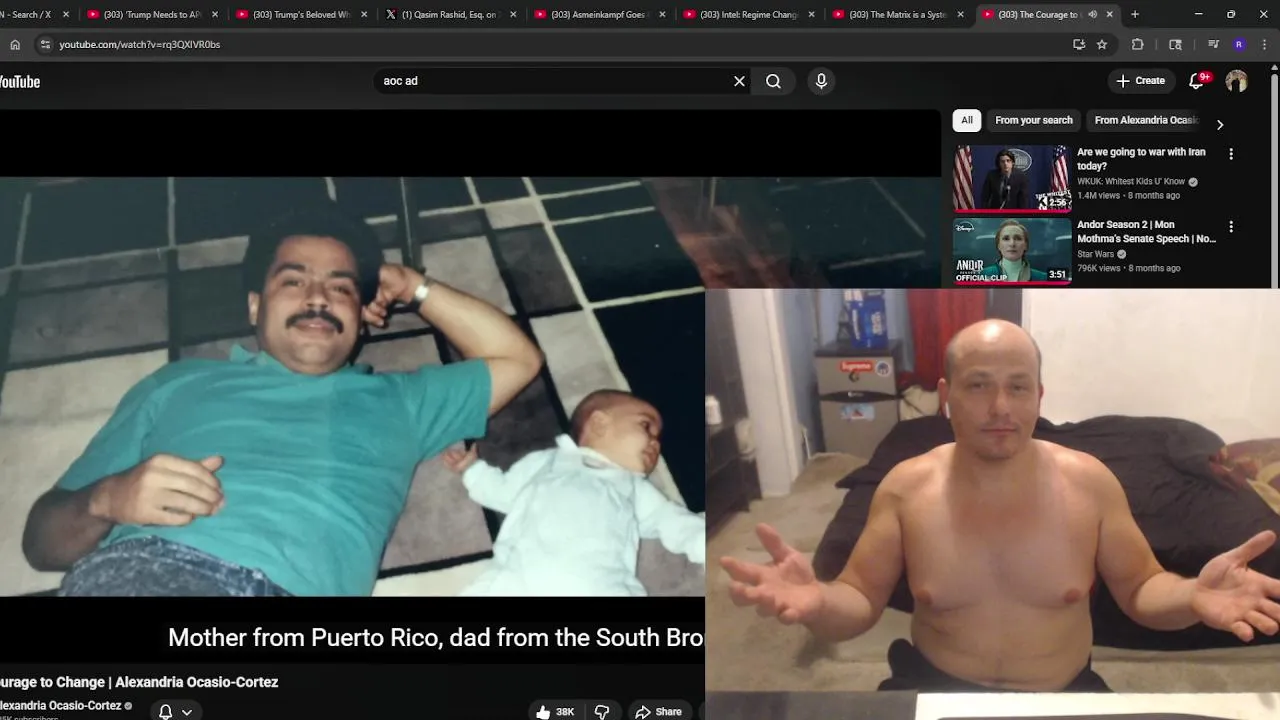Click the video title 'Courage to Change'
The image size is (1280, 720).
tap(139, 682)
